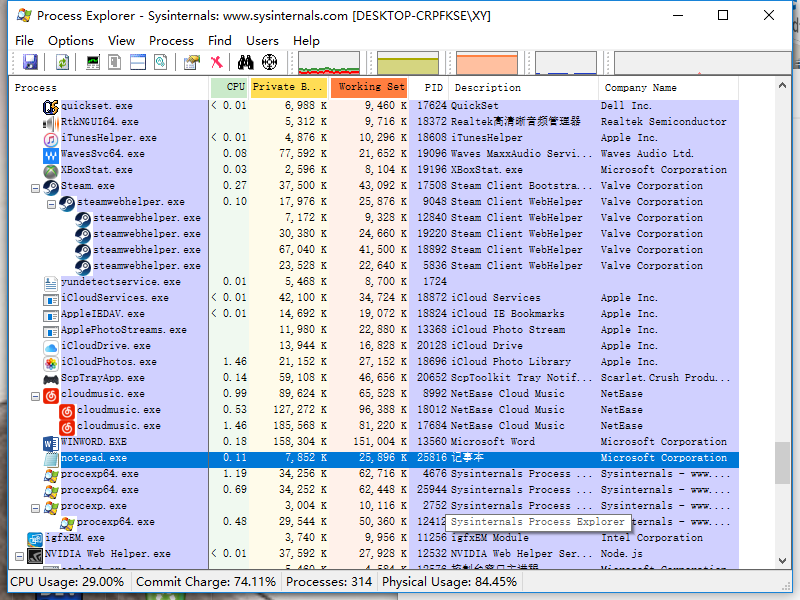Click the Refresh Now toolbar icon
Screen dimensions: 800x600
[x=62, y=62]
